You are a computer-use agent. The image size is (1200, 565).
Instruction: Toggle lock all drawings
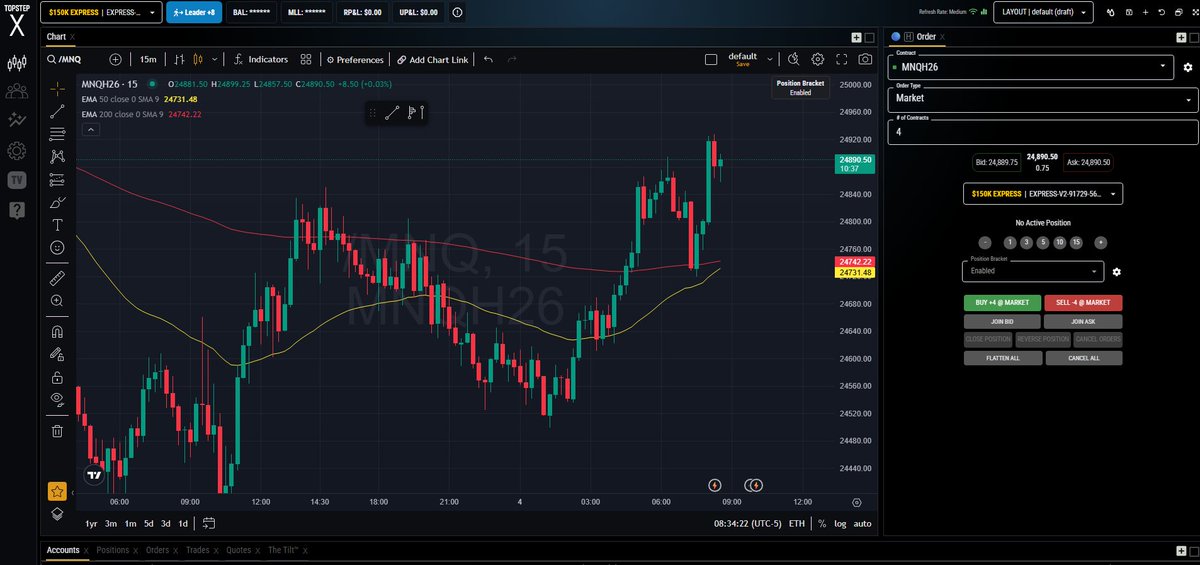57,377
